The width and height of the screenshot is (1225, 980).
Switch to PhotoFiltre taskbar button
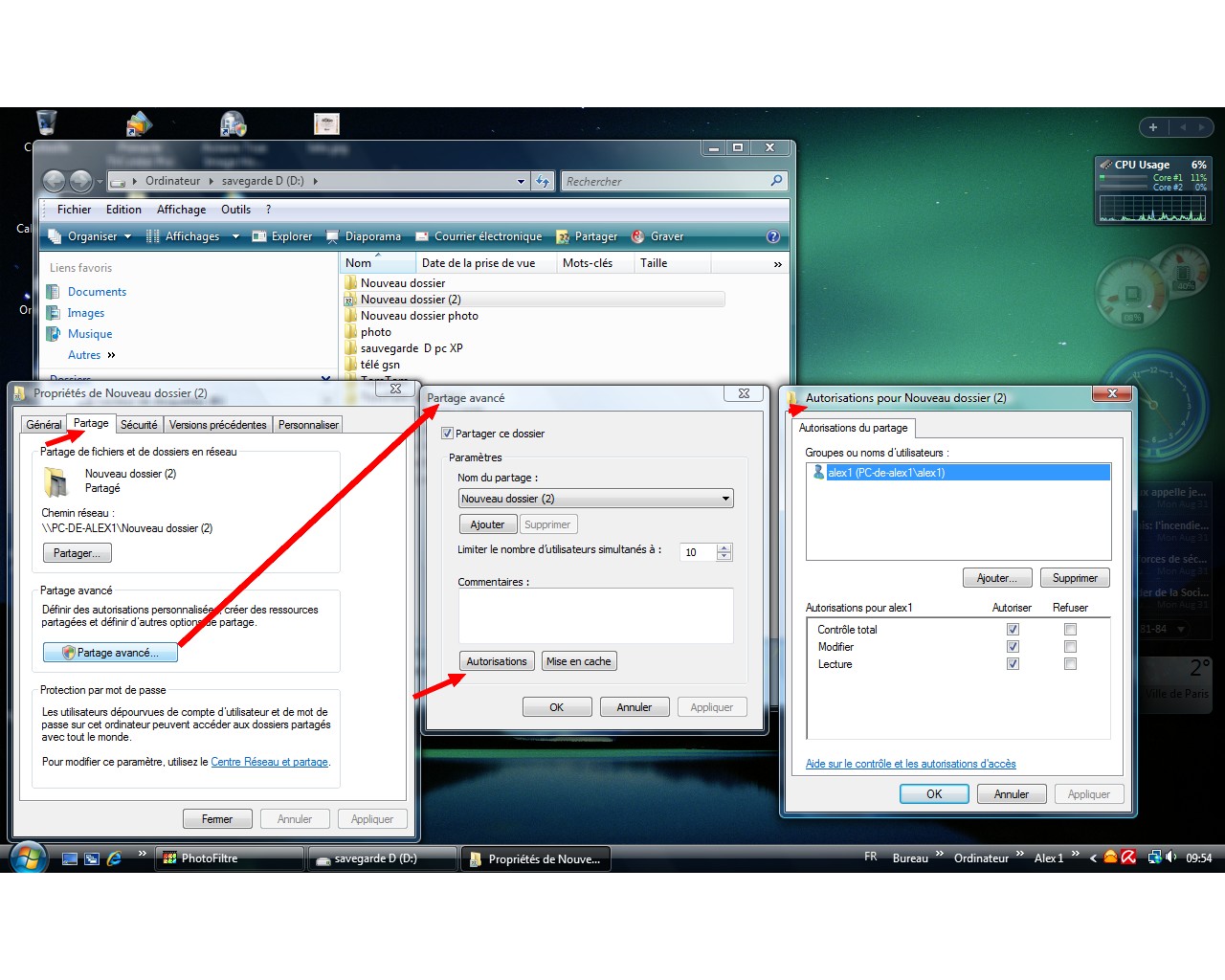230,858
